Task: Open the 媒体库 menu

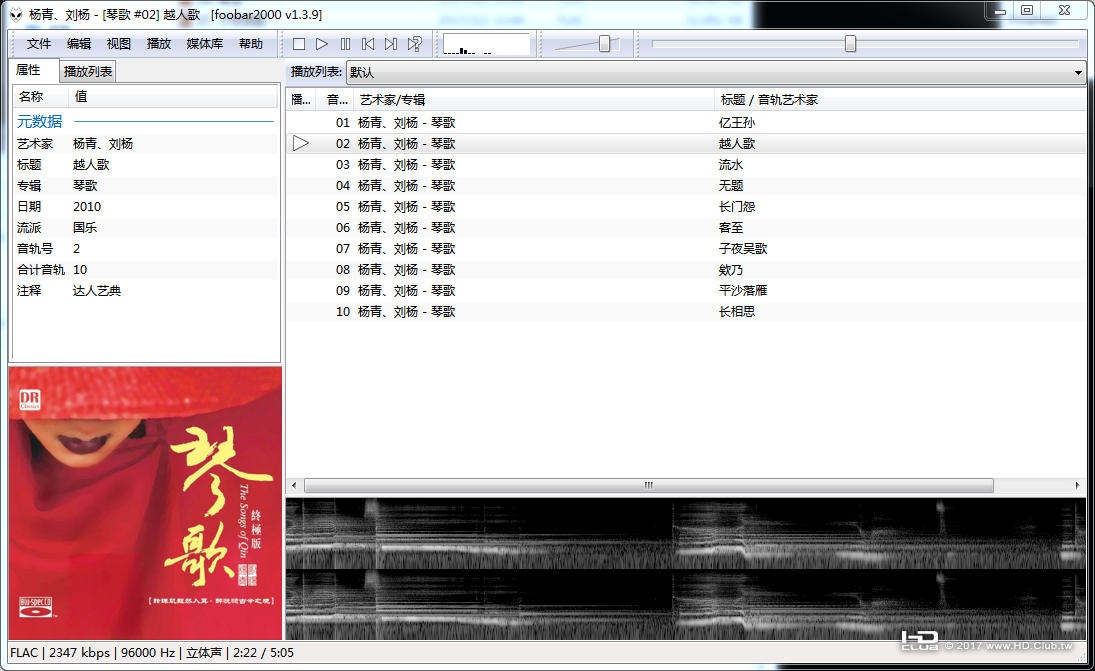Action: coord(205,44)
